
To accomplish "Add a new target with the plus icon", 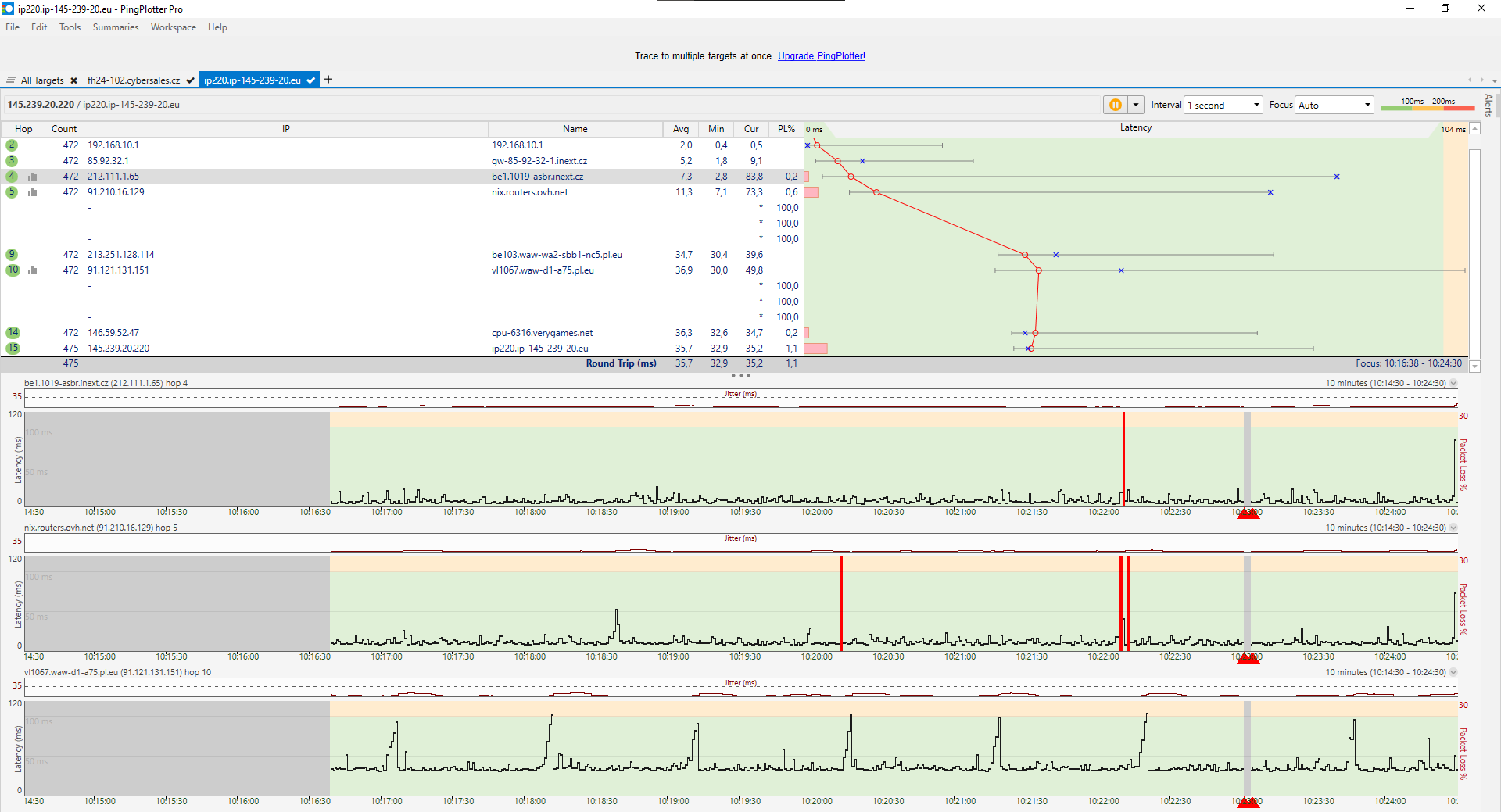I will click(x=328, y=80).
